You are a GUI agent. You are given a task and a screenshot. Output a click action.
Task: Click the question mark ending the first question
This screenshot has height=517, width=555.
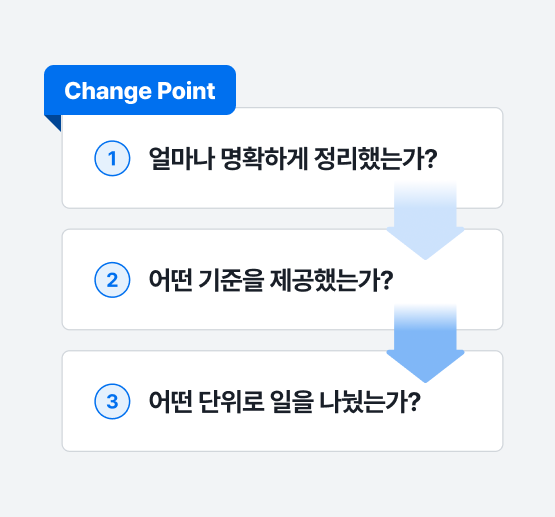point(431,158)
